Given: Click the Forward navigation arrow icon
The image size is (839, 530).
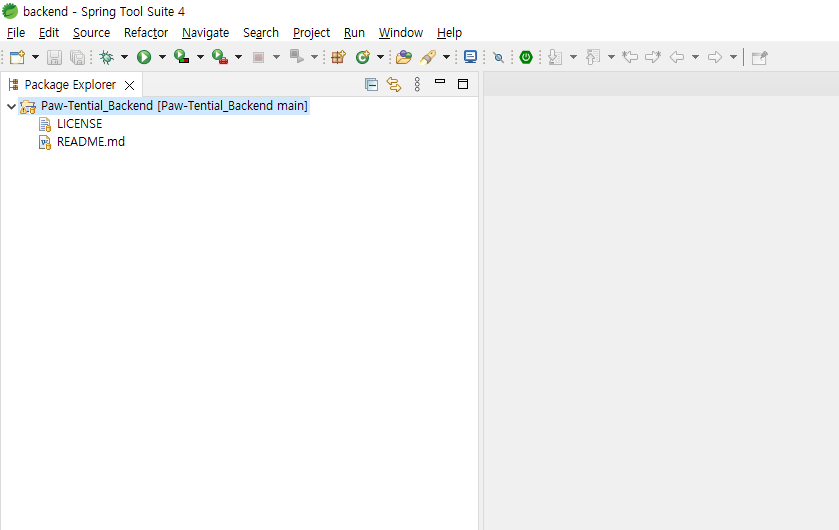Looking at the screenshot, I should point(715,57).
